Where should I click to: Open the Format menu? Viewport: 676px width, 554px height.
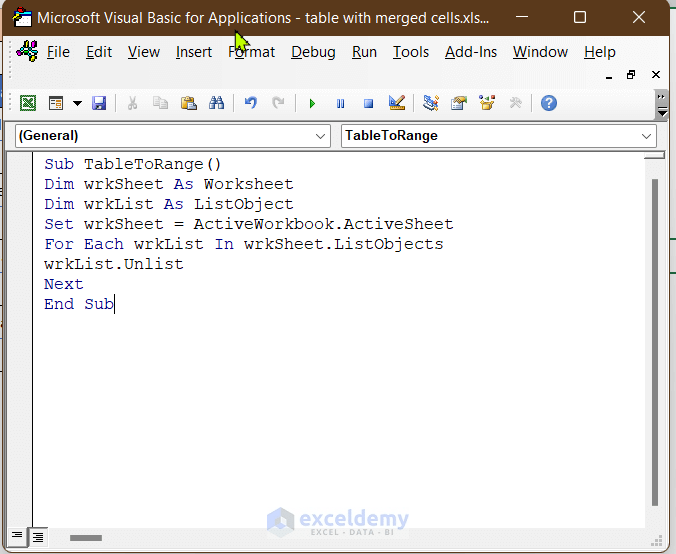click(251, 52)
